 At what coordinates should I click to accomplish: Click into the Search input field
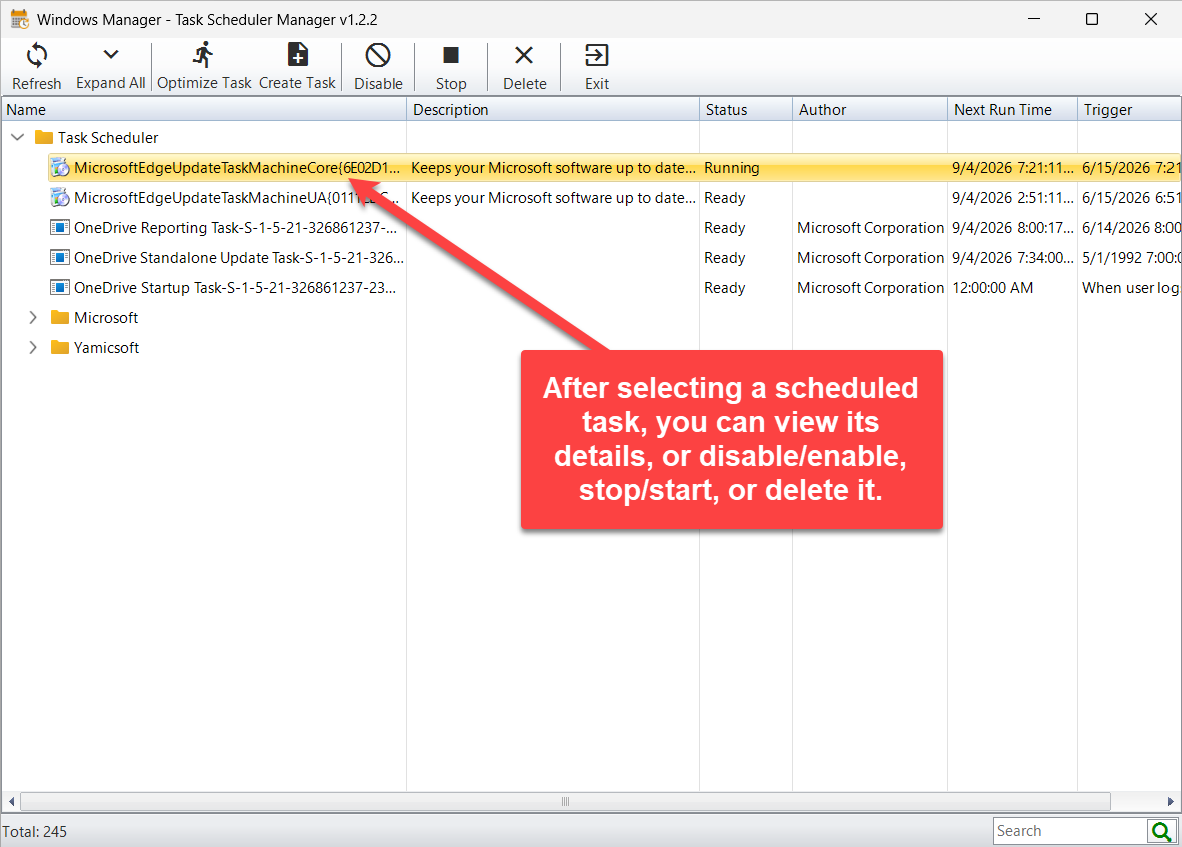(x=1069, y=831)
